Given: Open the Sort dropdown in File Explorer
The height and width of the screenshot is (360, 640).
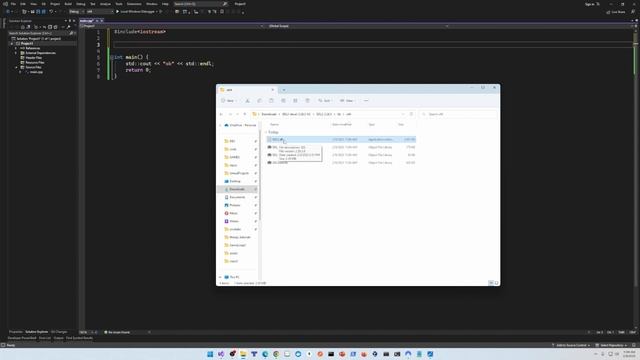Looking at the screenshot, I should (x=325, y=101).
